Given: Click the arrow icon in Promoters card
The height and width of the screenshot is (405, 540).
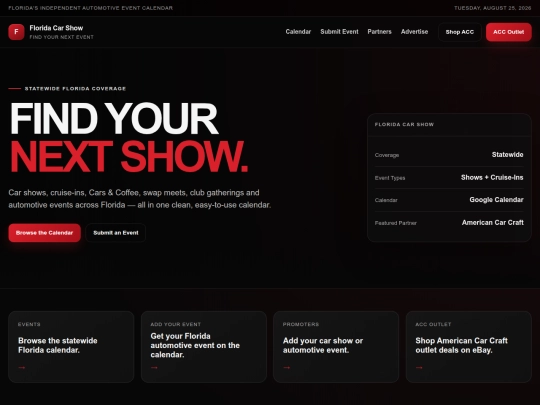Looking at the screenshot, I should 287,367.
